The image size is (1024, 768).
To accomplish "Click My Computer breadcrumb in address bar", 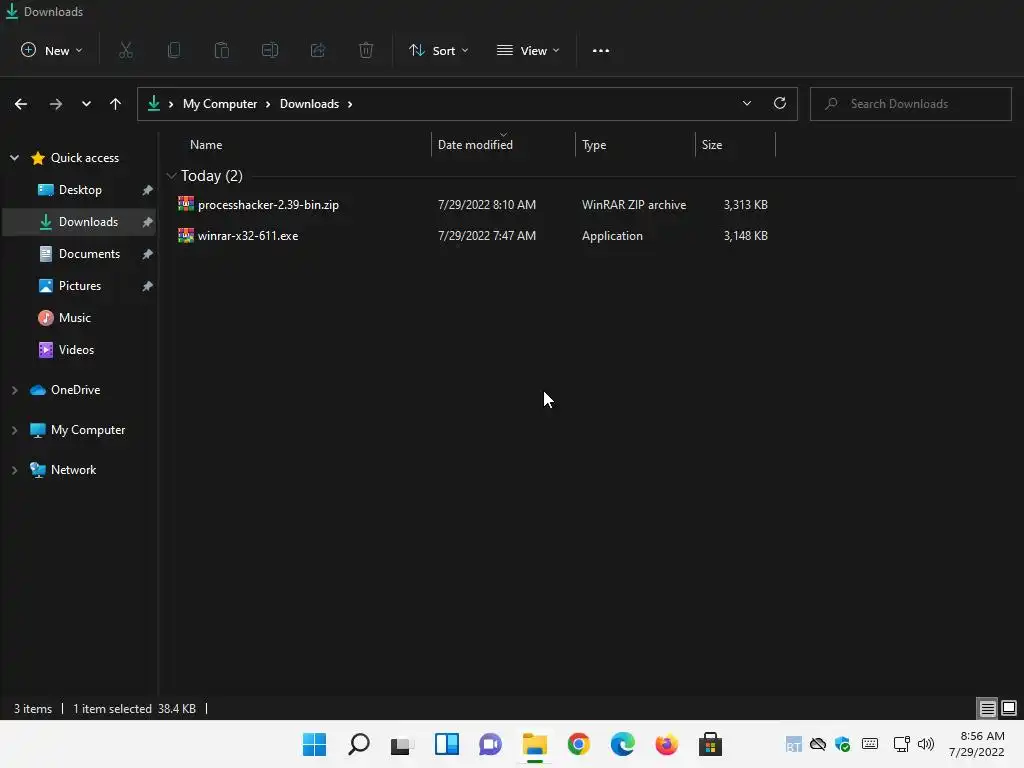I will tap(220, 104).
